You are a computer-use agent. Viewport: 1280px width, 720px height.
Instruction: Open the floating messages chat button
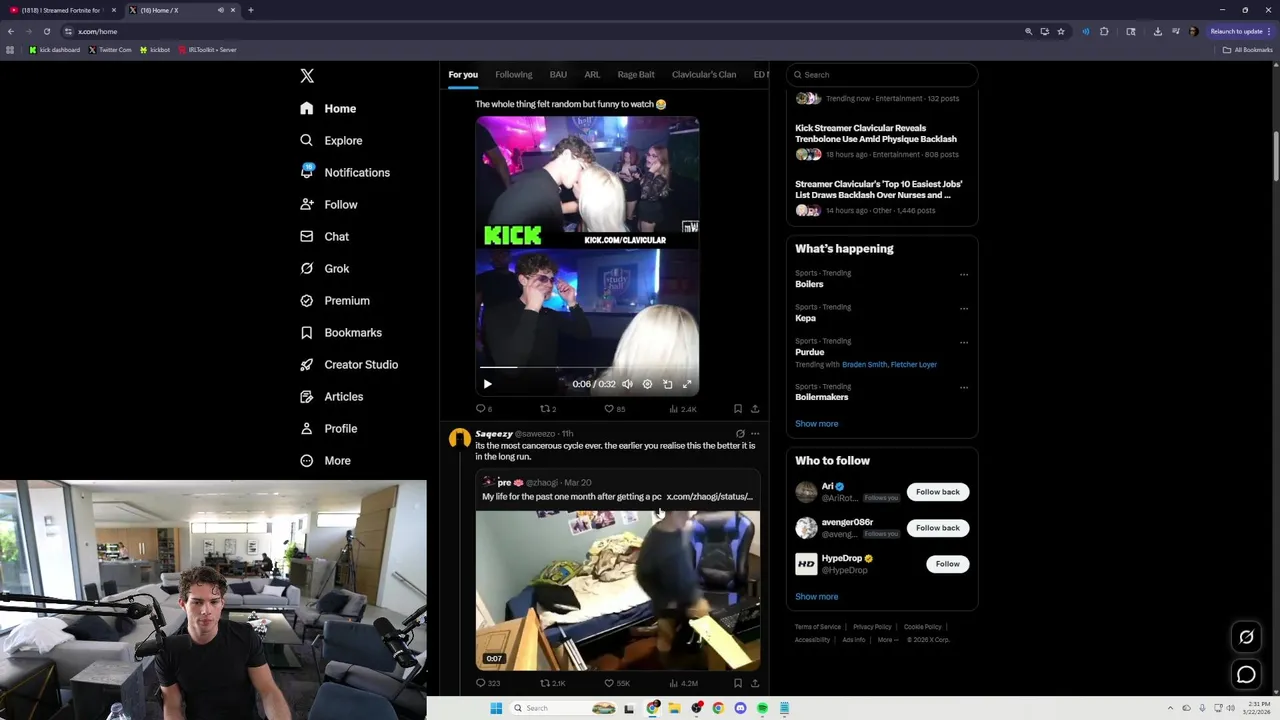point(1246,675)
